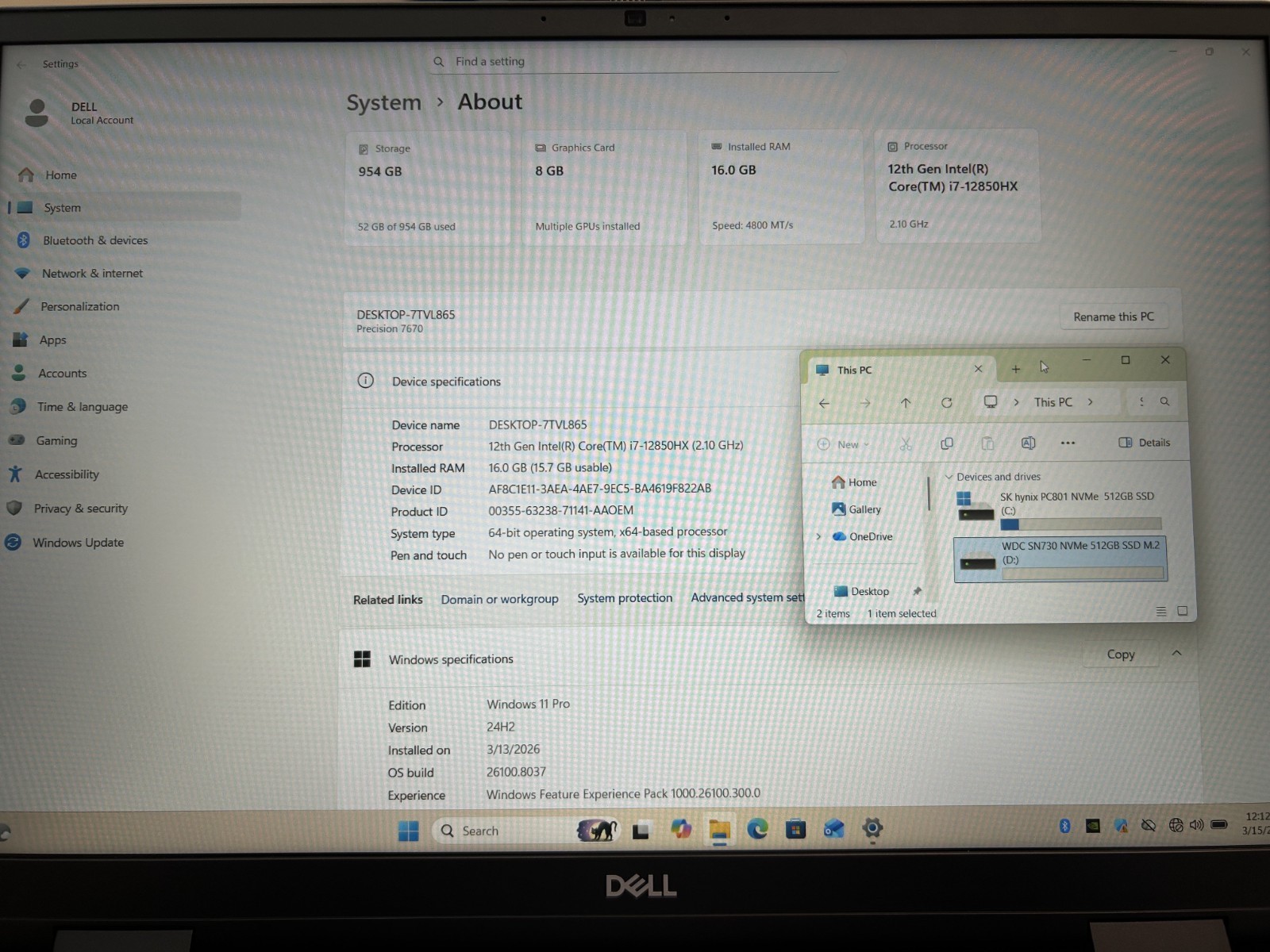Viewport: 1270px width, 952px height.
Task: Click the back arrow in the Settings window
Action: click(x=21, y=64)
